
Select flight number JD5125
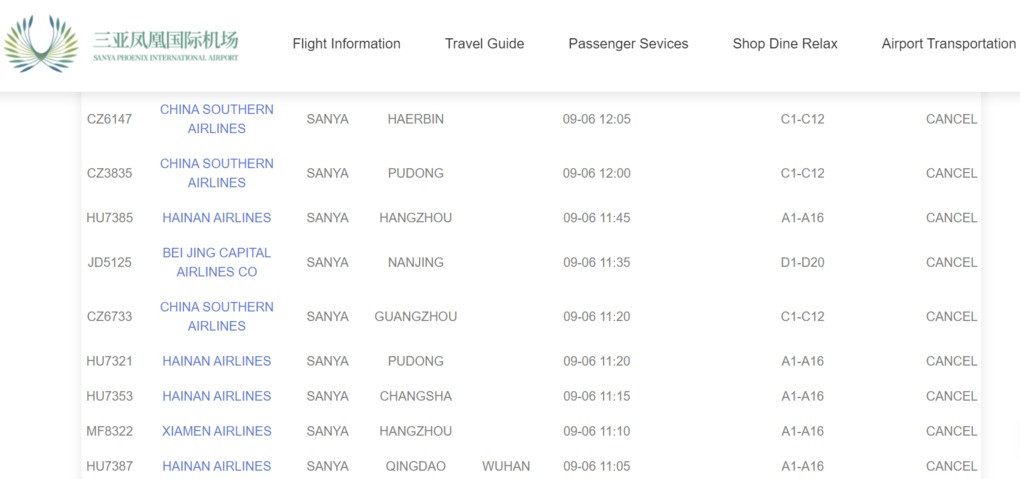click(109, 263)
